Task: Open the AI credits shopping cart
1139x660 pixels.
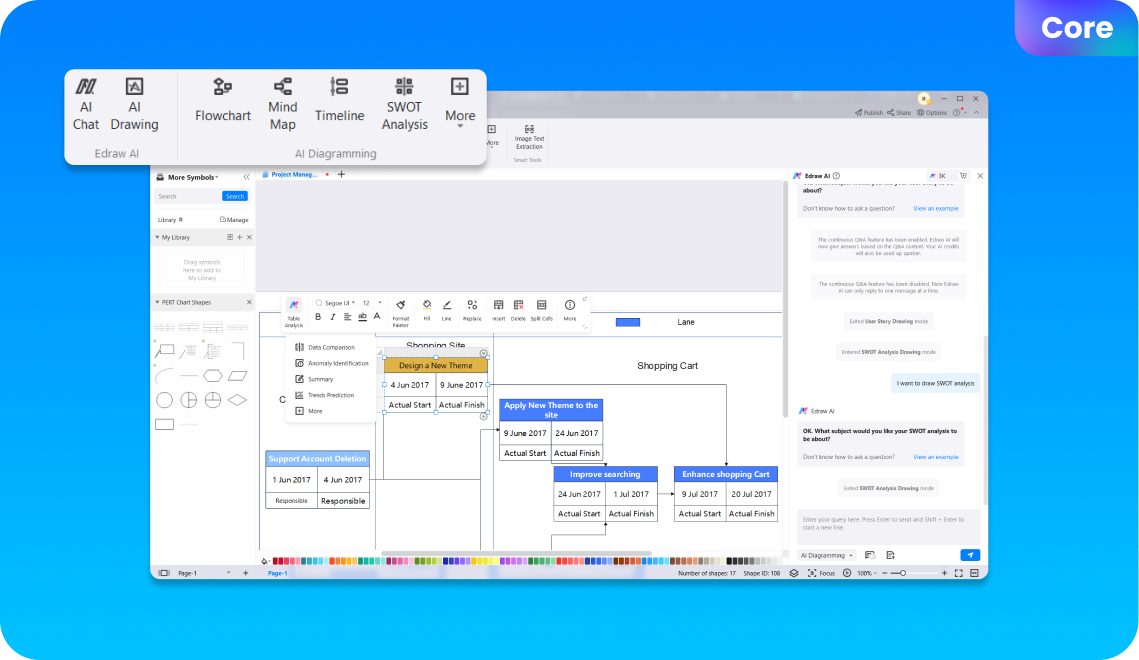Action: click(x=963, y=176)
